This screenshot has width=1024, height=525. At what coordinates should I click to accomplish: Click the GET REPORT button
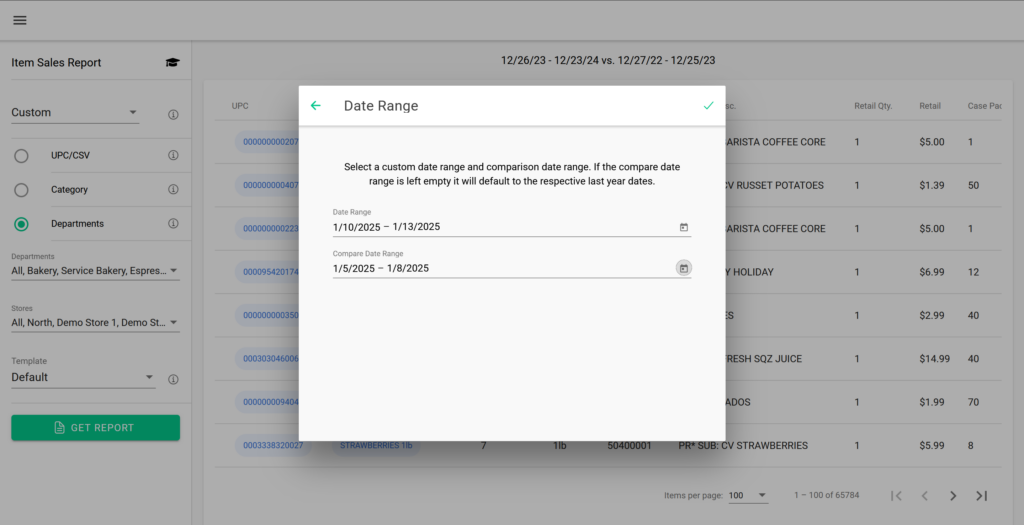click(95, 428)
